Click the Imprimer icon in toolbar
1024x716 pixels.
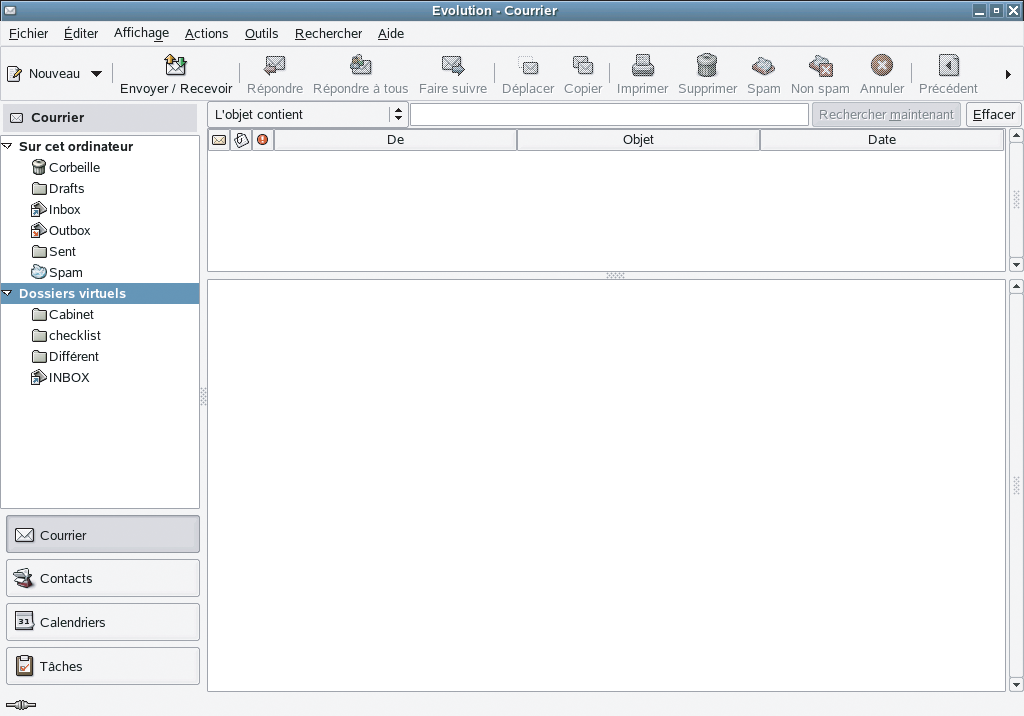642,68
